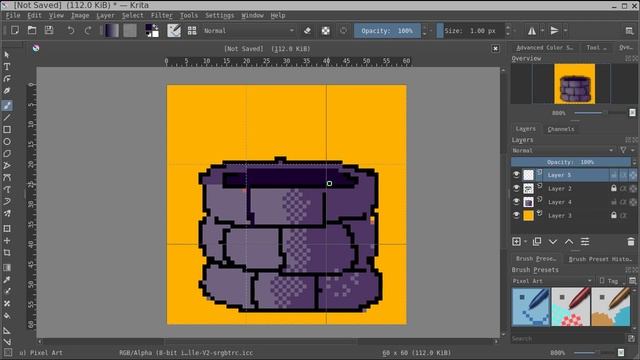Open toolbar blending mode Normal dropdown
Image resolution: width=640 pixels, height=360 pixels.
pyautogui.click(x=249, y=31)
